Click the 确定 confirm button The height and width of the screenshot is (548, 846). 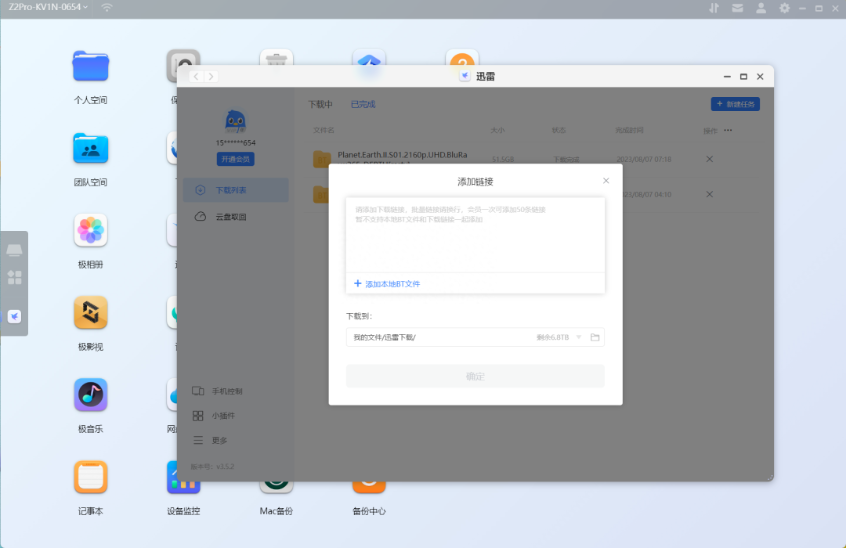475,376
